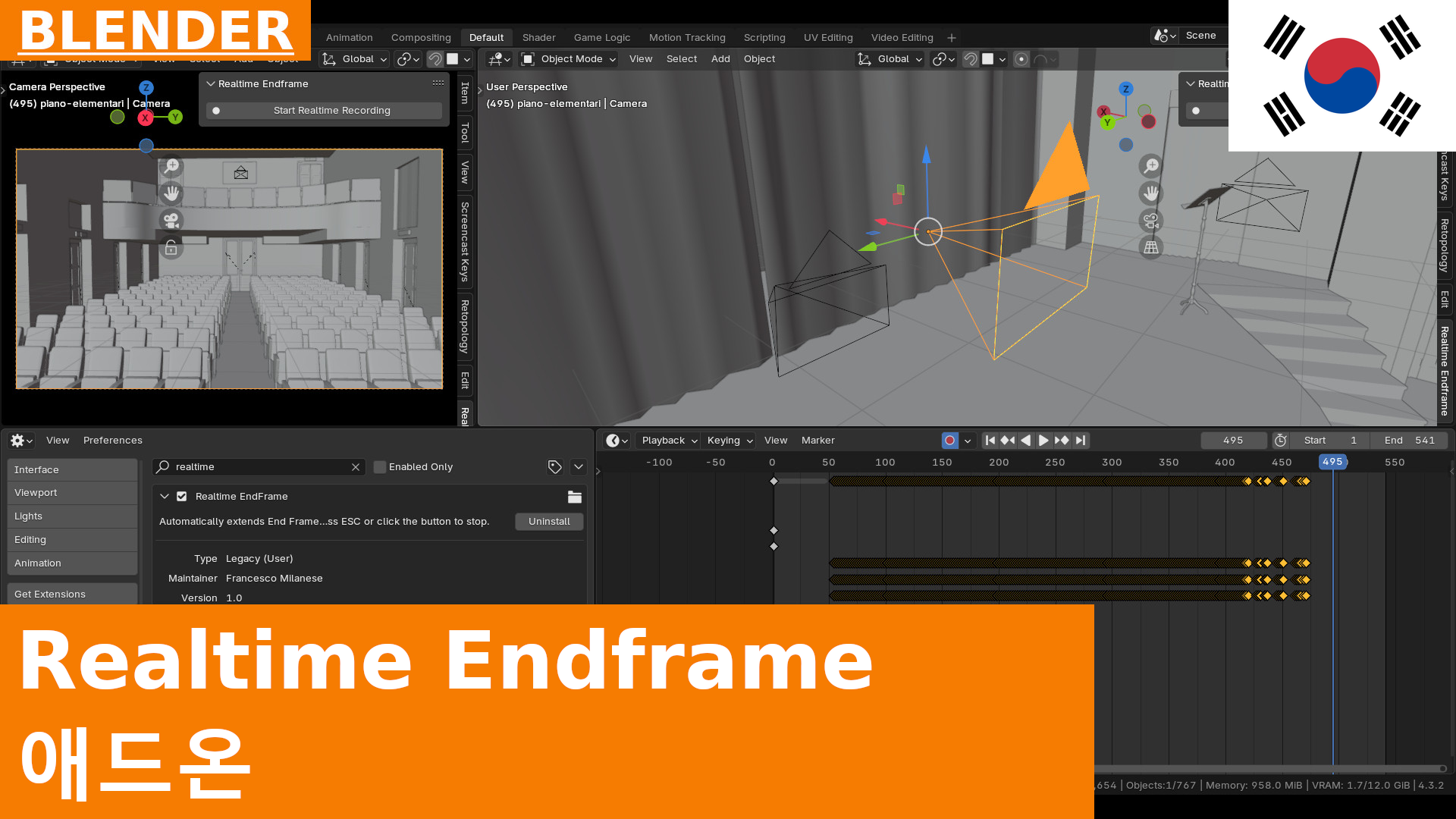
Task: Click the preferences editor type gear icon
Action: coord(21,441)
